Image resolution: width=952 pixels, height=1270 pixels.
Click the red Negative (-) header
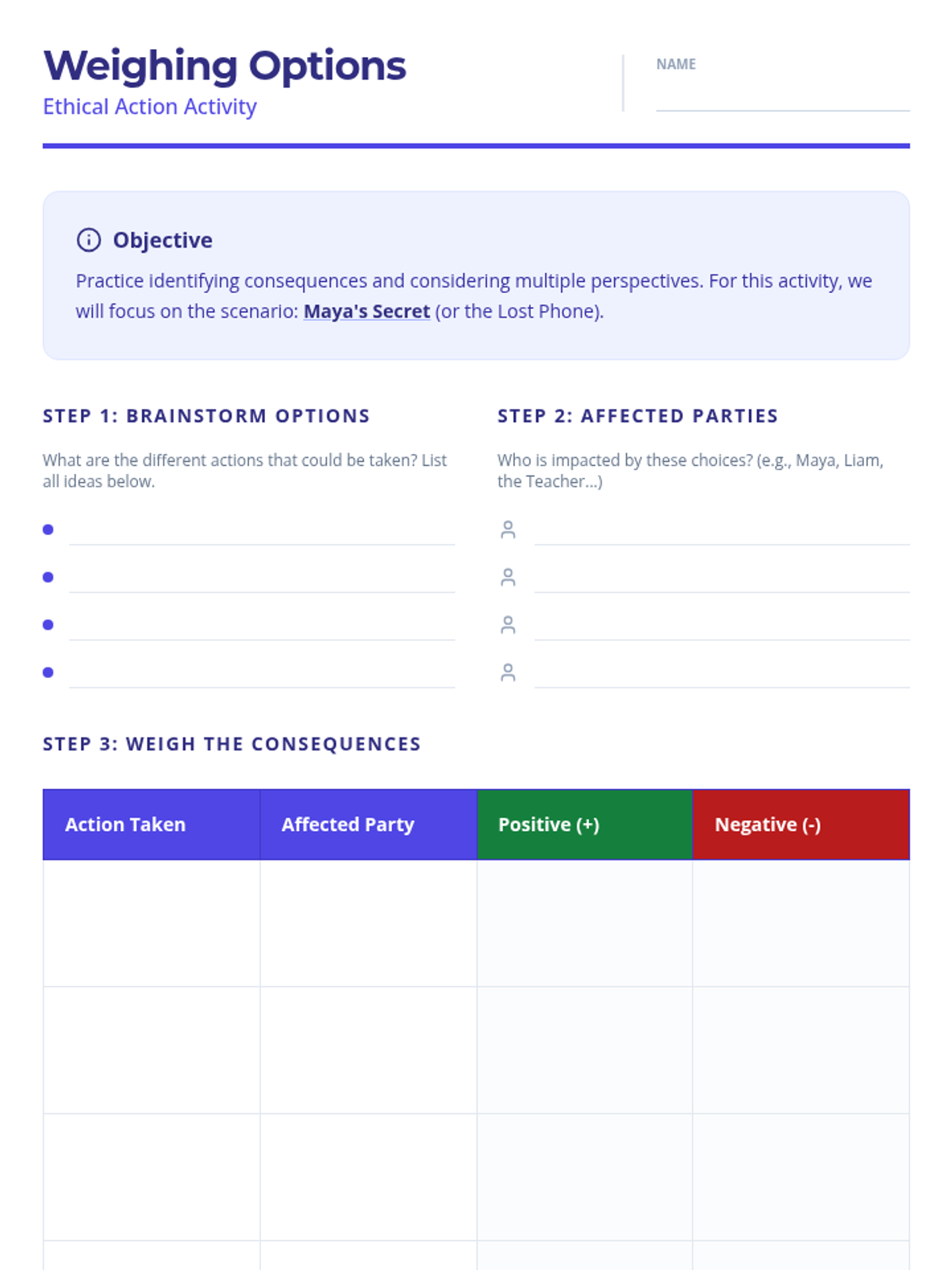click(x=801, y=825)
